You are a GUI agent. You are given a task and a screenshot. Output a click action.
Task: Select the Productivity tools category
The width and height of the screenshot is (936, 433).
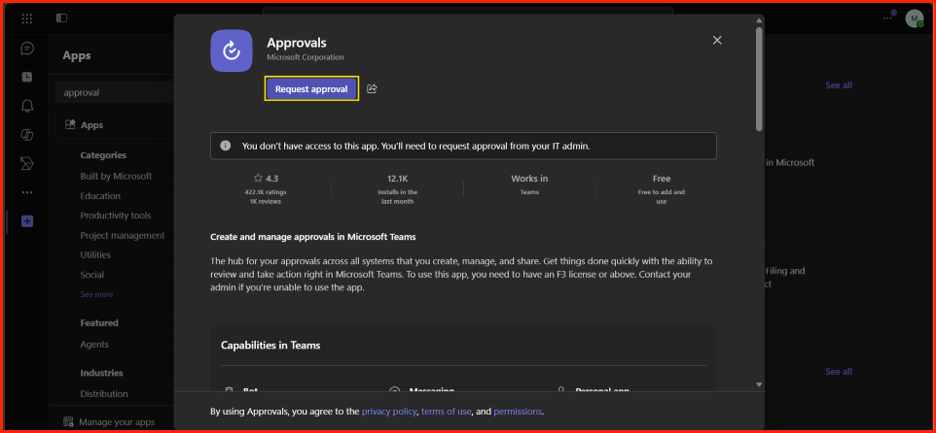pos(116,216)
